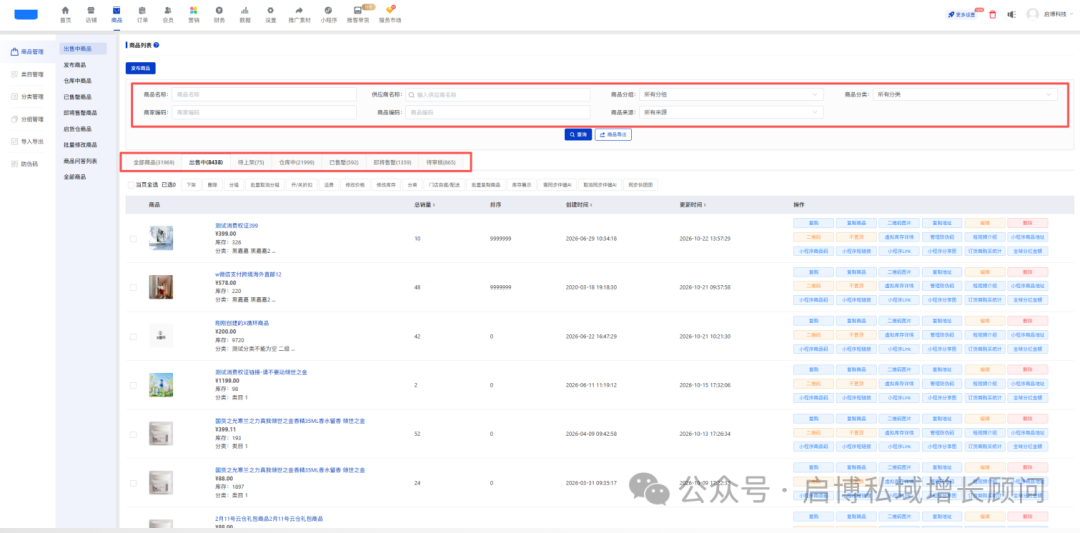Click the company logo at top left
The image size is (1080, 533).
26,14
